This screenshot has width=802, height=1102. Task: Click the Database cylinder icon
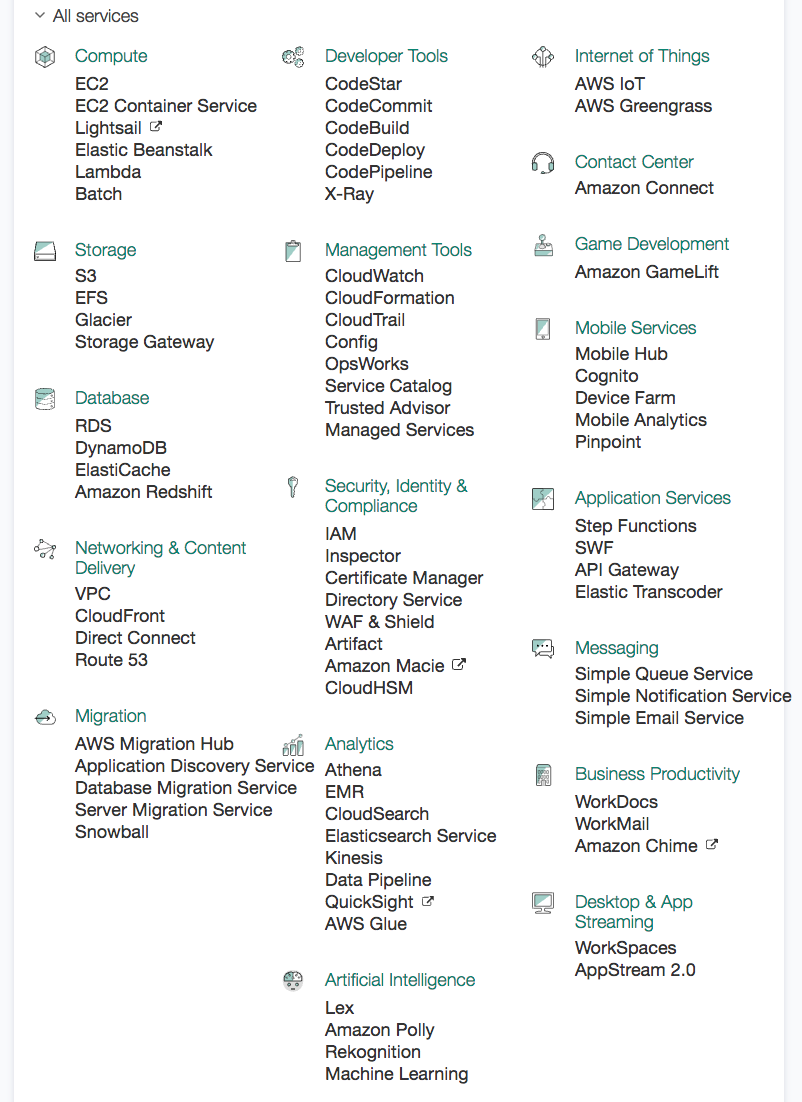(x=45, y=399)
